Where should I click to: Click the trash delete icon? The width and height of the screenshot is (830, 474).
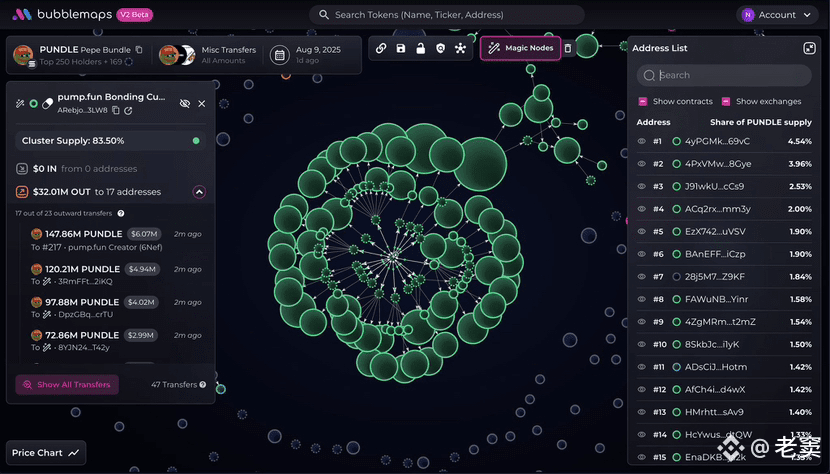tap(568, 48)
